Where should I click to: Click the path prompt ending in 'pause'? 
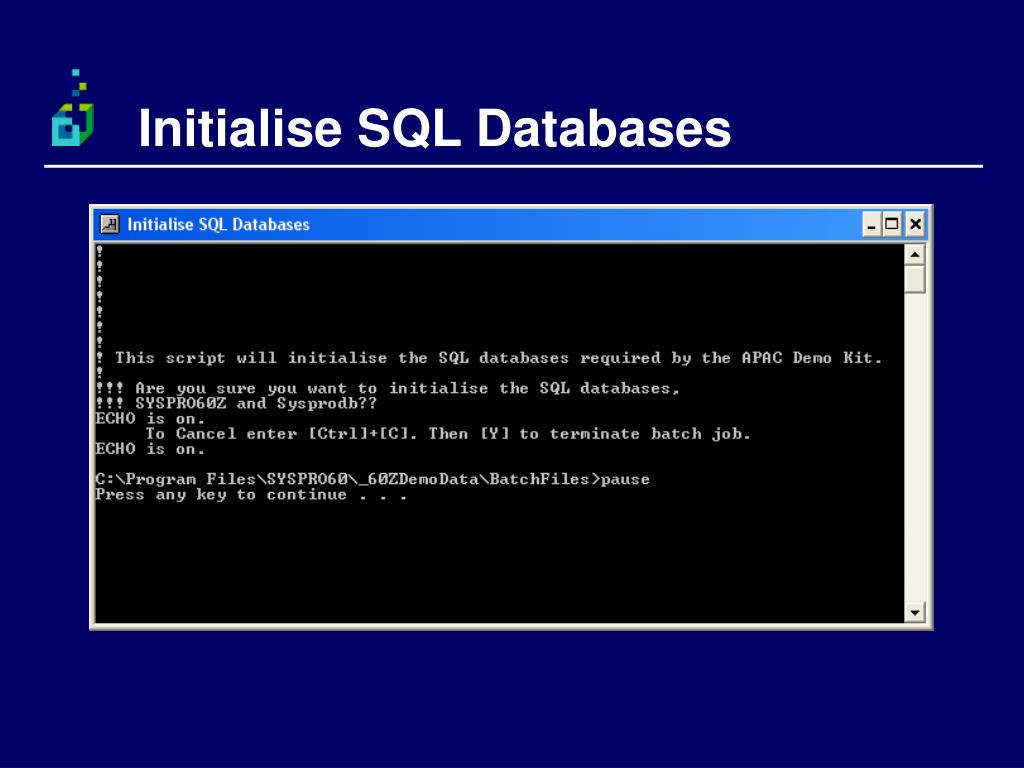coord(372,479)
